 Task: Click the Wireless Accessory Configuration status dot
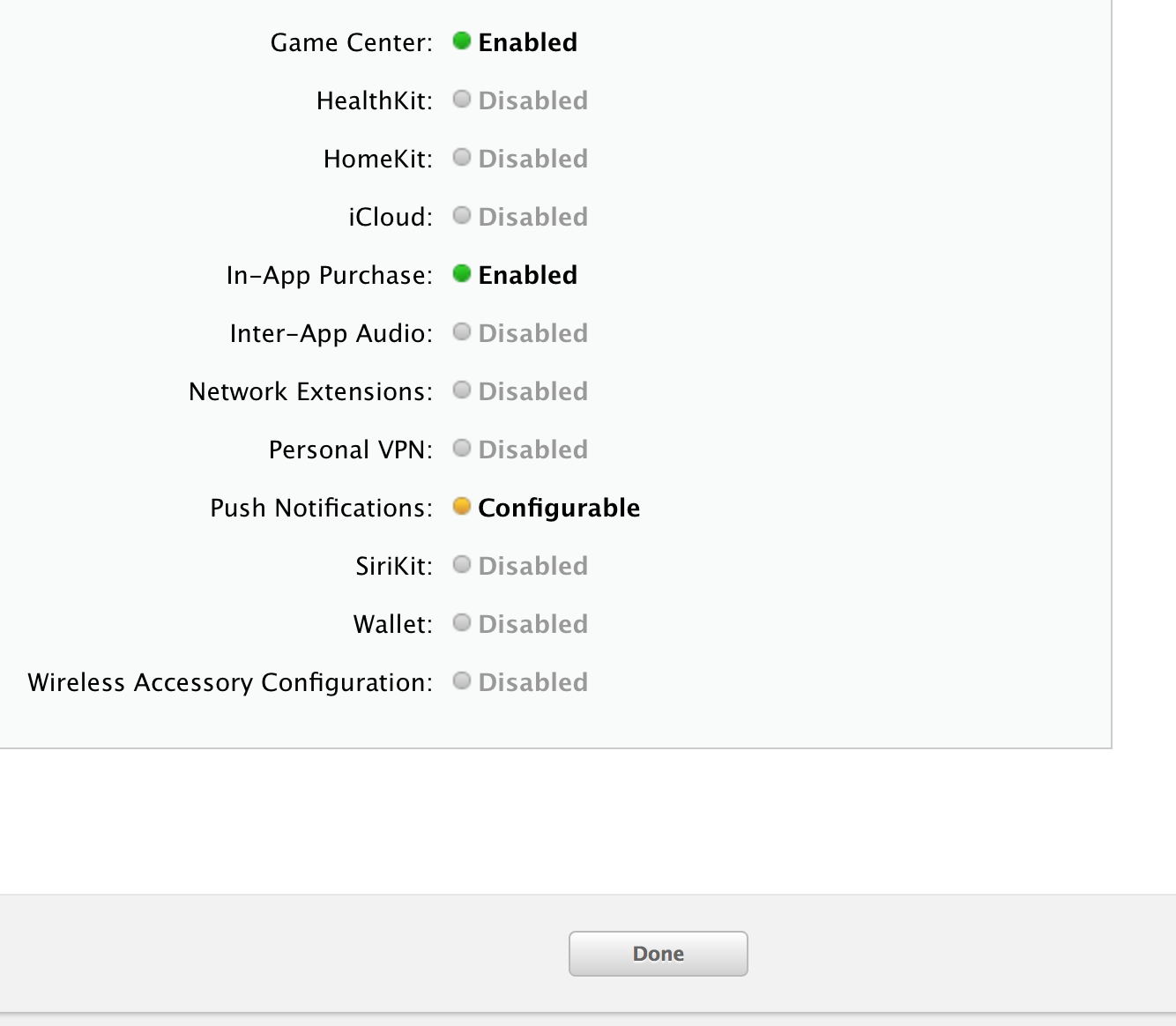point(461,680)
